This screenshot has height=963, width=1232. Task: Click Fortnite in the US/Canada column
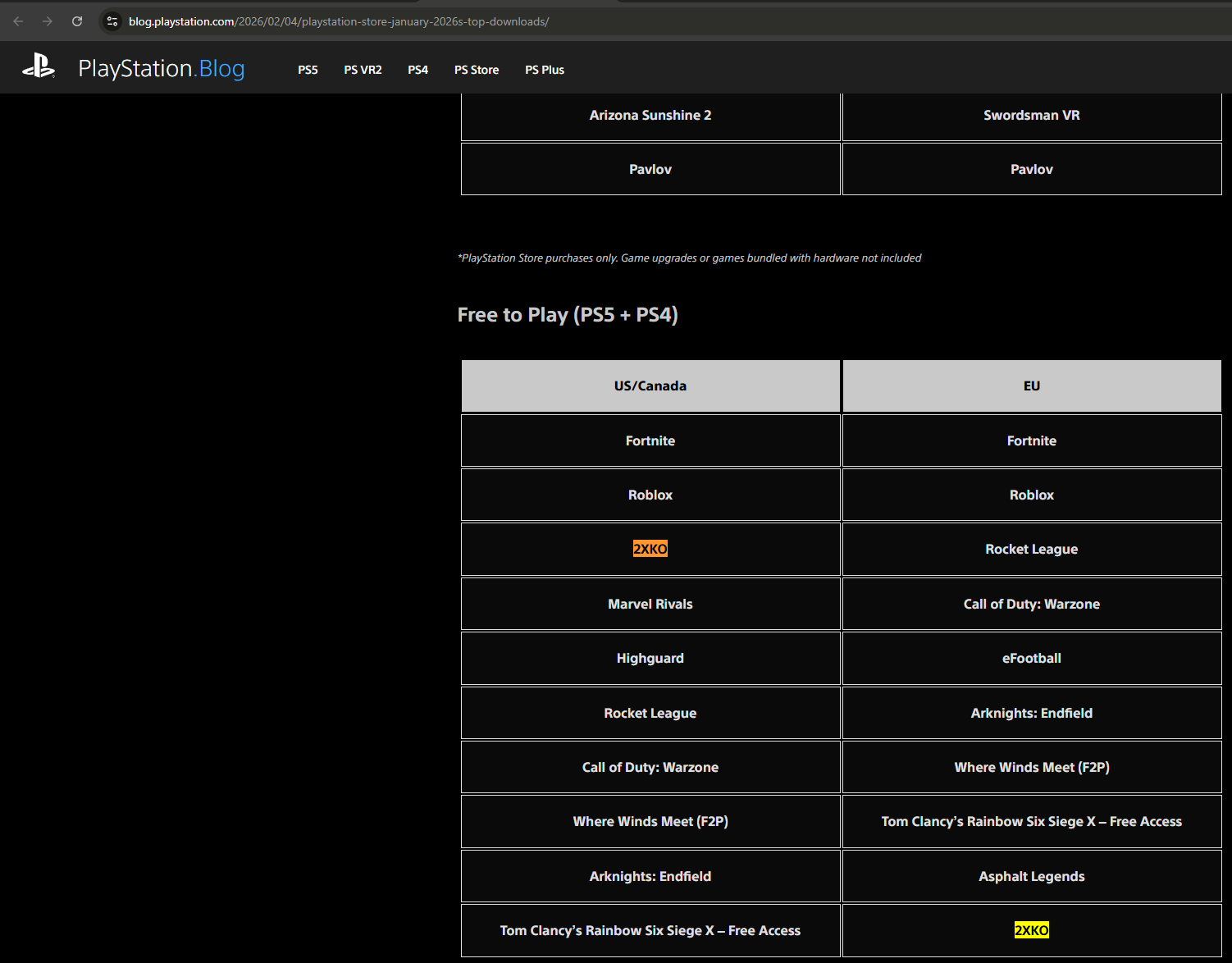tap(650, 440)
